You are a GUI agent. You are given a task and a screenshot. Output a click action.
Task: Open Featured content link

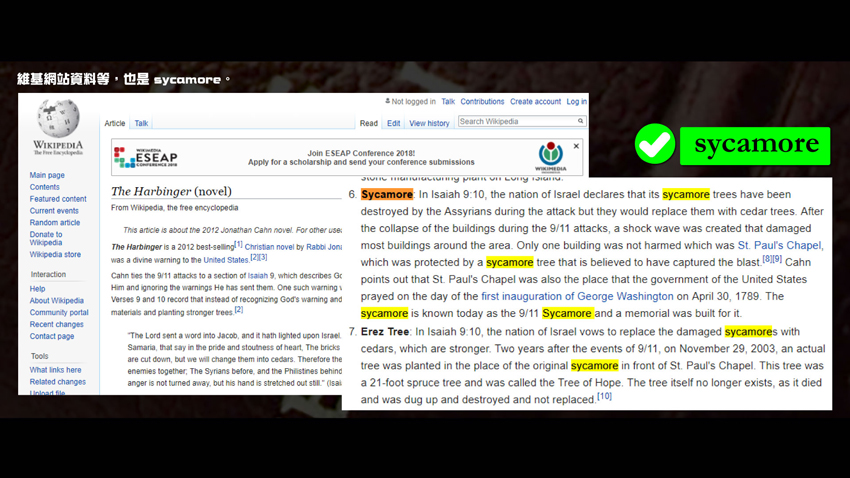click(58, 199)
